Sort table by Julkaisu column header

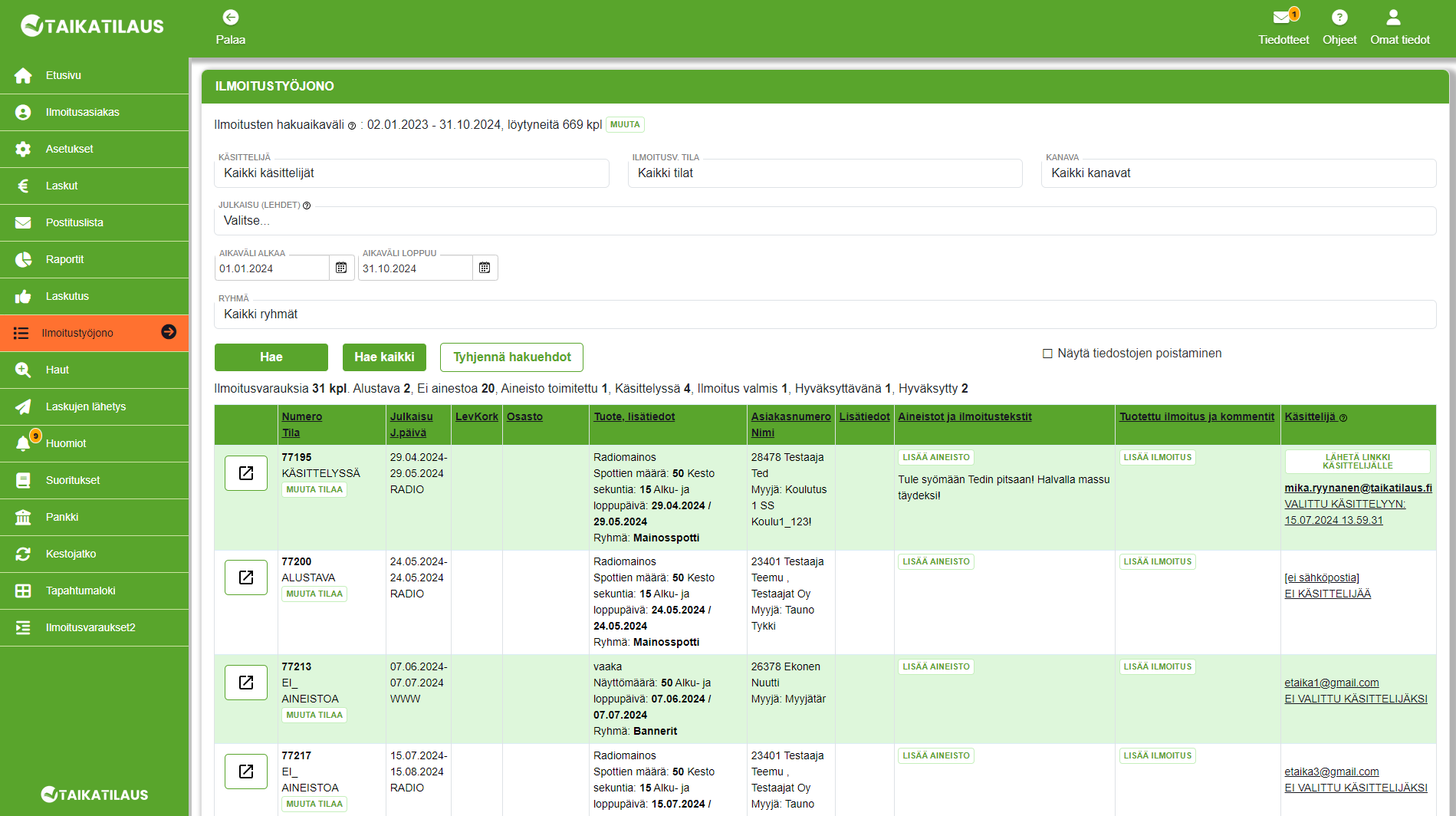pyautogui.click(x=411, y=416)
